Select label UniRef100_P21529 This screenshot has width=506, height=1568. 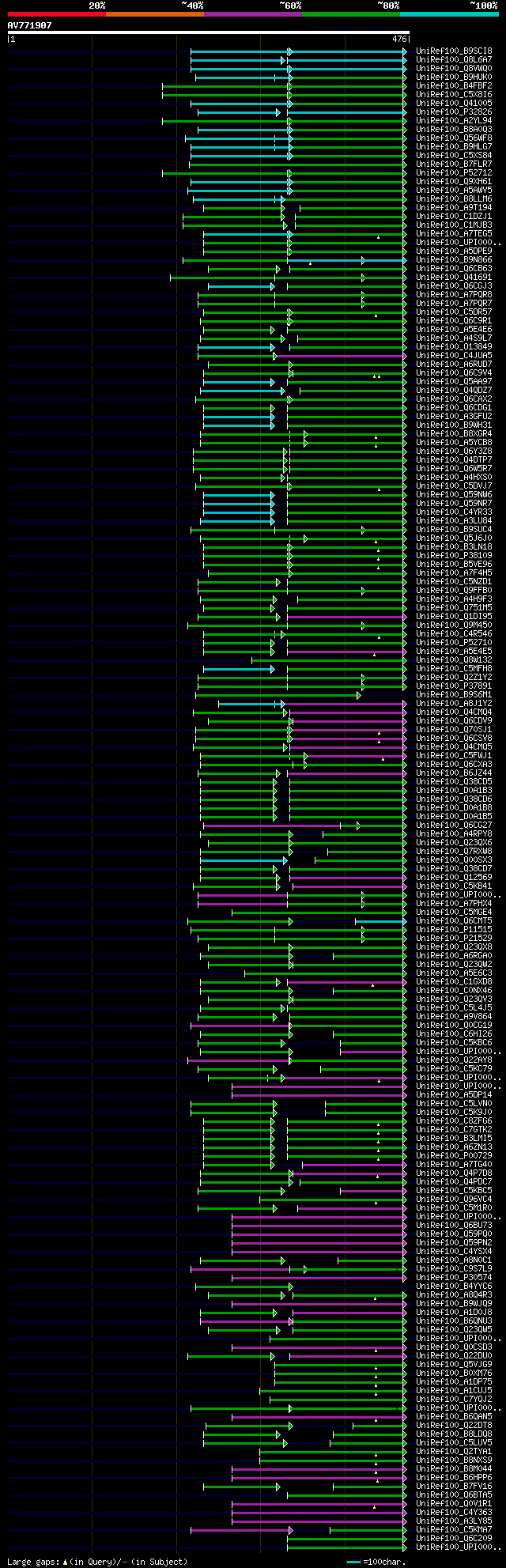coord(454,938)
